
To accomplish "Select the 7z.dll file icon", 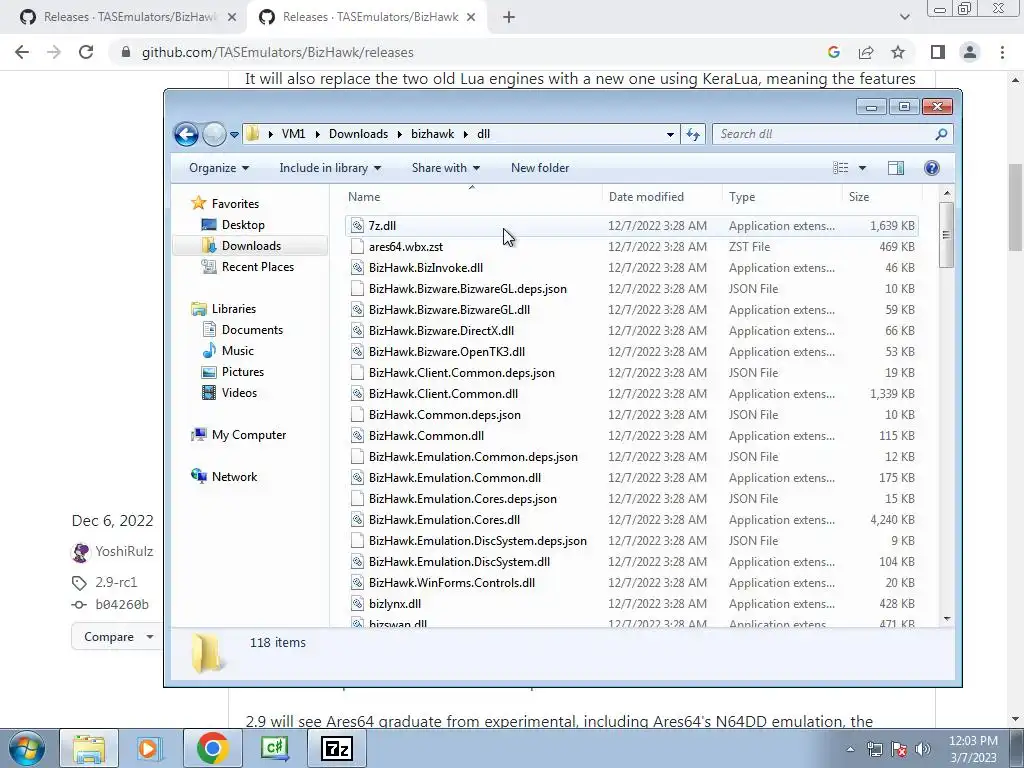I will 357,226.
